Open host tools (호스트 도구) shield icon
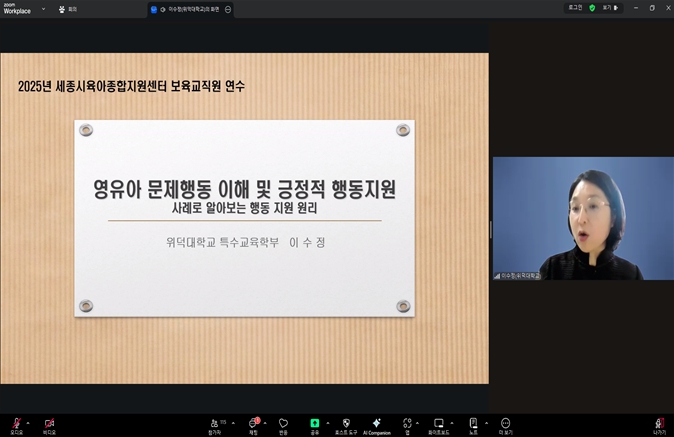The height and width of the screenshot is (437, 674). pyautogui.click(x=346, y=424)
